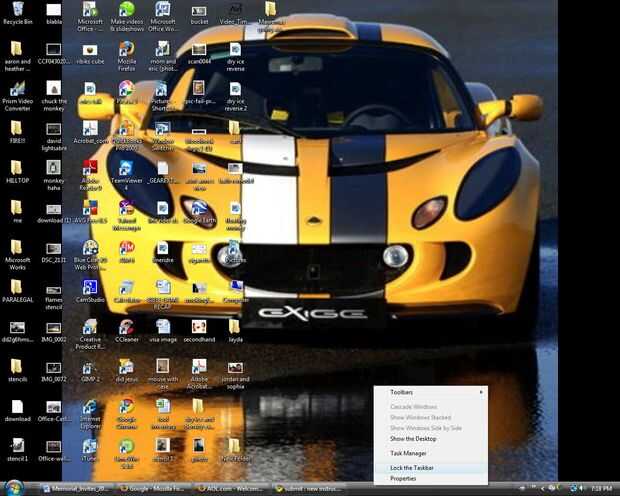Select the secondhand image file
Image resolution: width=620 pixels, height=496 pixels.
[x=199, y=331]
